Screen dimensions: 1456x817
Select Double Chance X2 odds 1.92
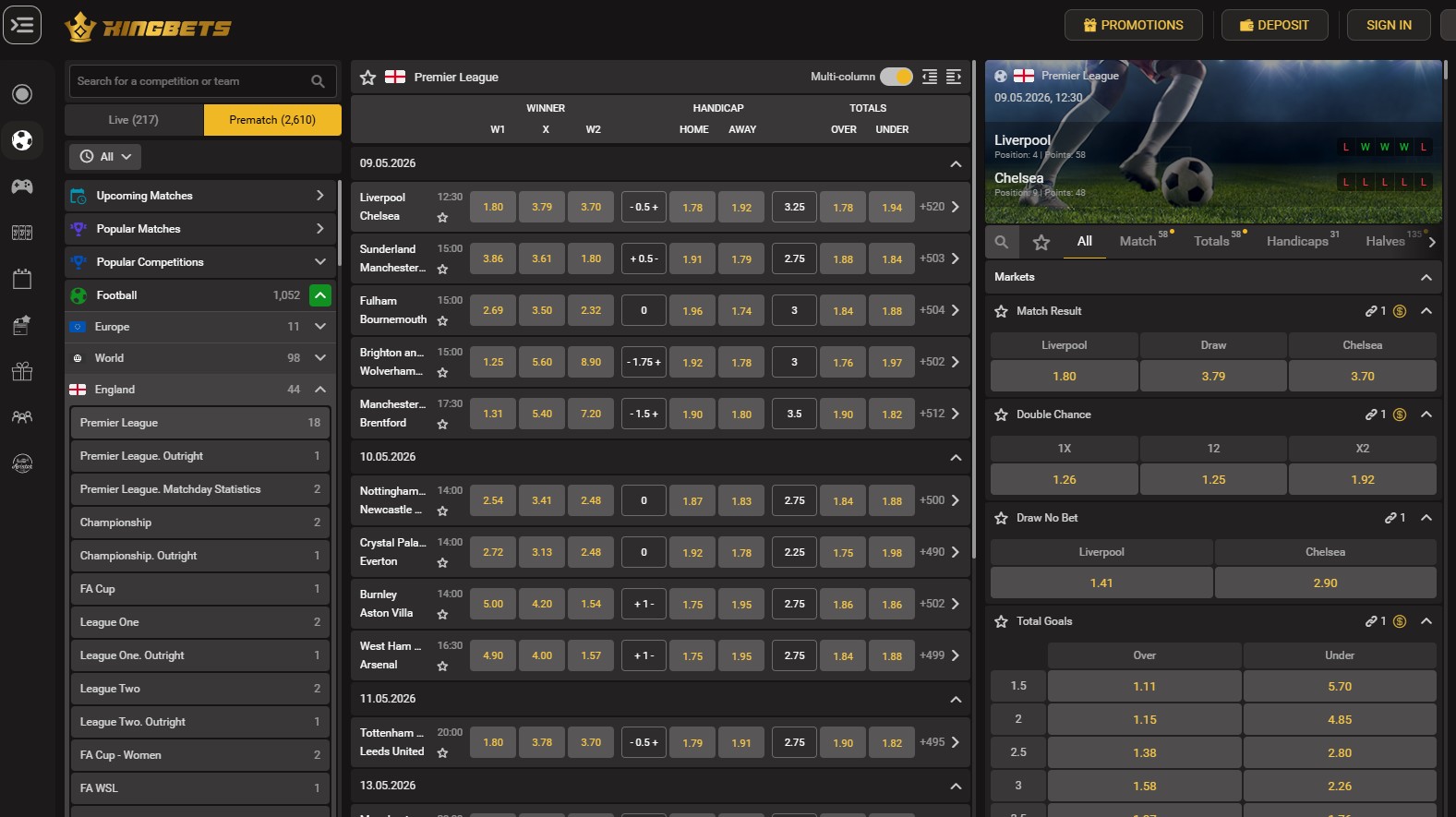click(1363, 480)
